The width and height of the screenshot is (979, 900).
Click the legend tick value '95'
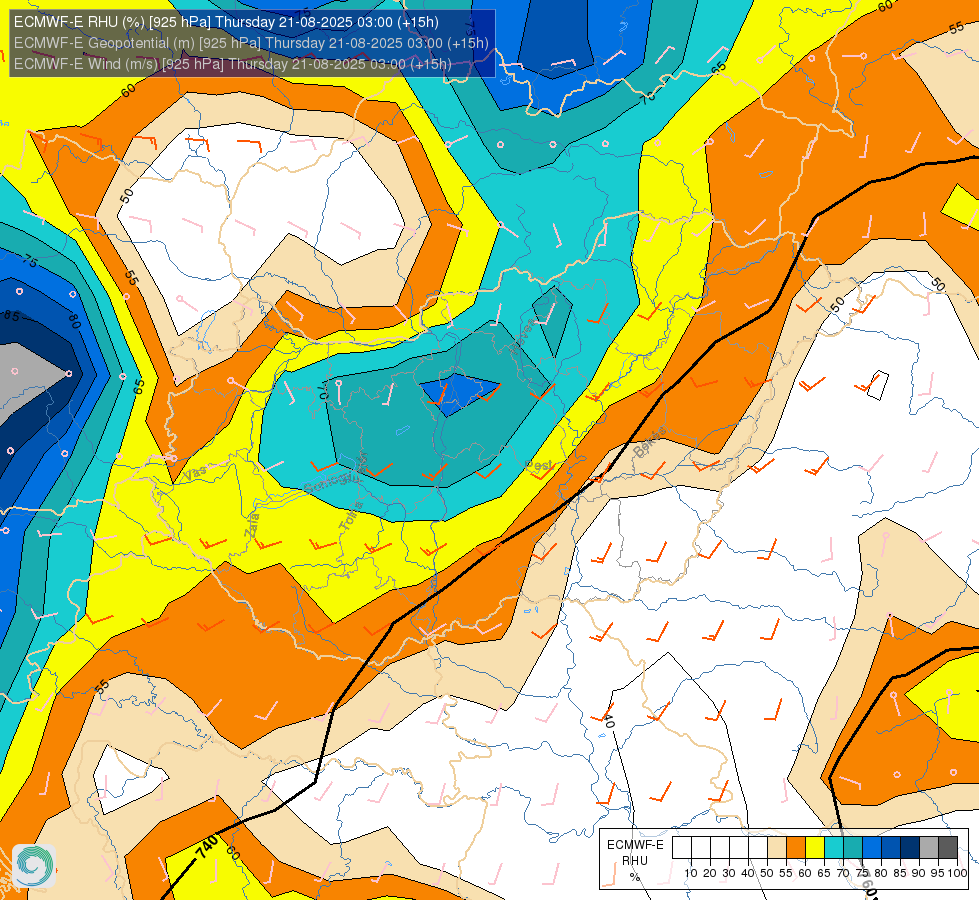[938, 873]
